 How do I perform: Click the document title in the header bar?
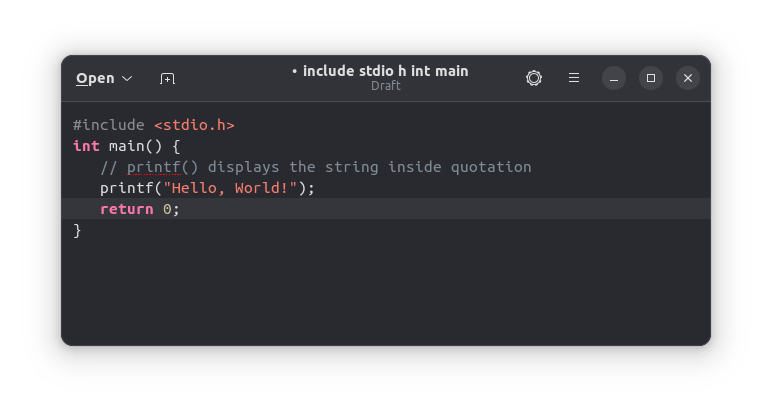click(x=385, y=71)
